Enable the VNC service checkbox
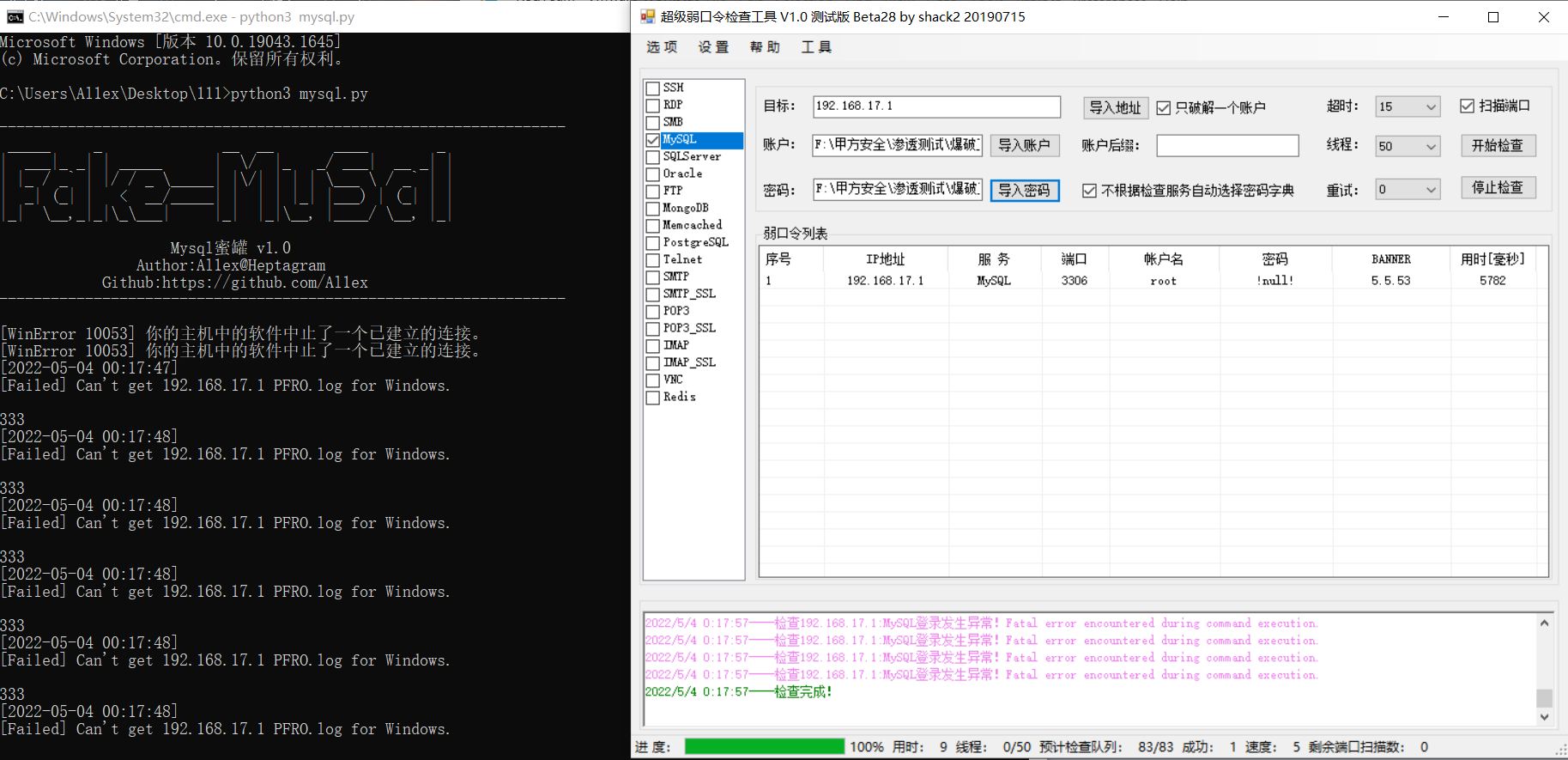Image resolution: width=1568 pixels, height=760 pixels. coord(653,380)
